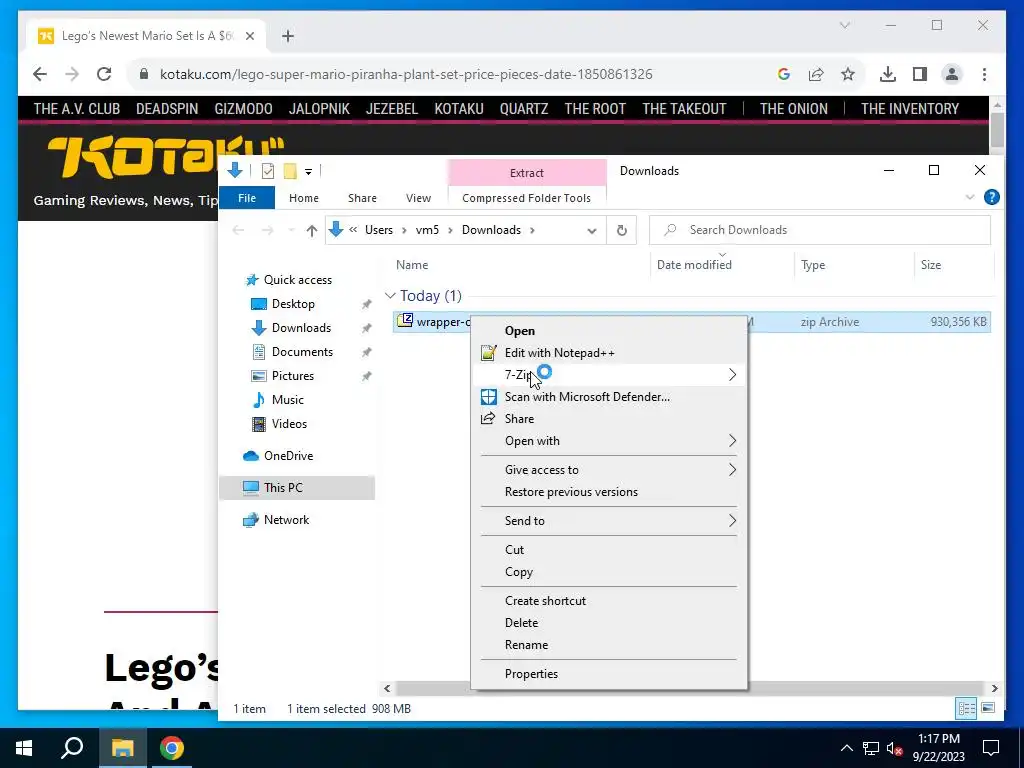Click the Chrome reload page icon
The width and height of the screenshot is (1024, 768).
point(104,74)
